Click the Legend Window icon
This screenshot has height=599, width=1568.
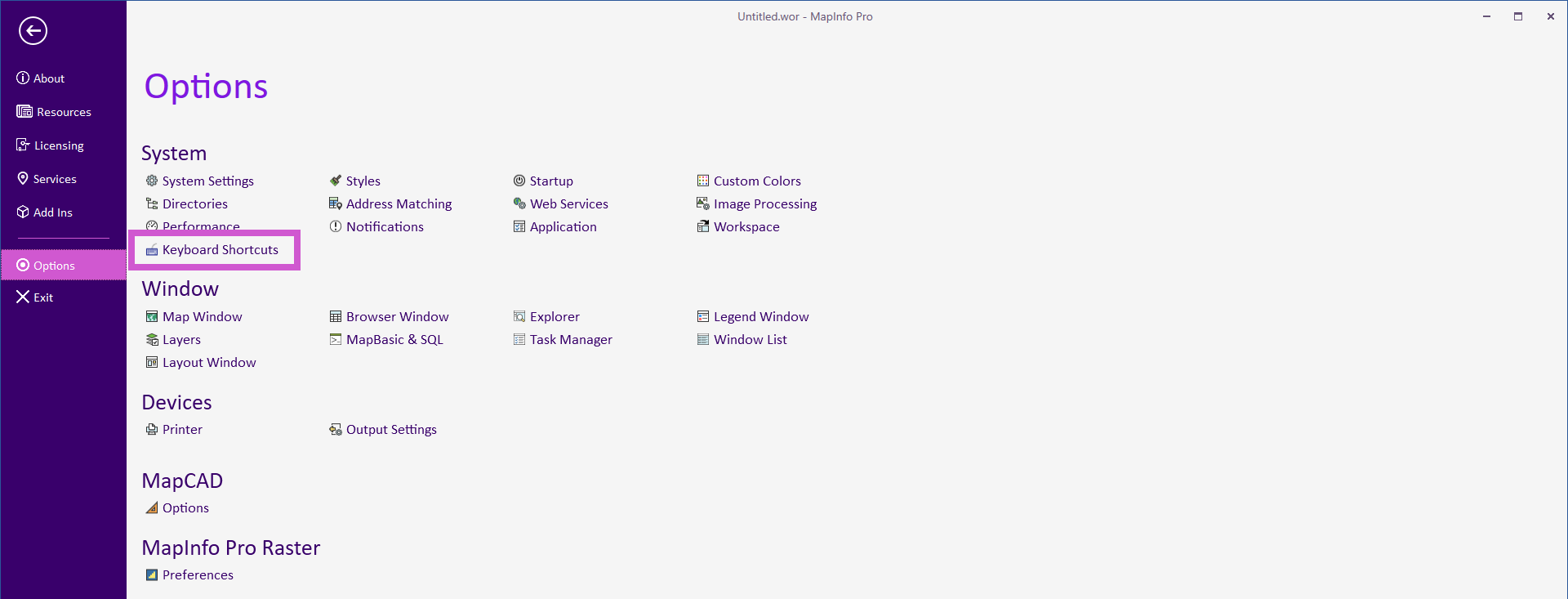click(703, 316)
